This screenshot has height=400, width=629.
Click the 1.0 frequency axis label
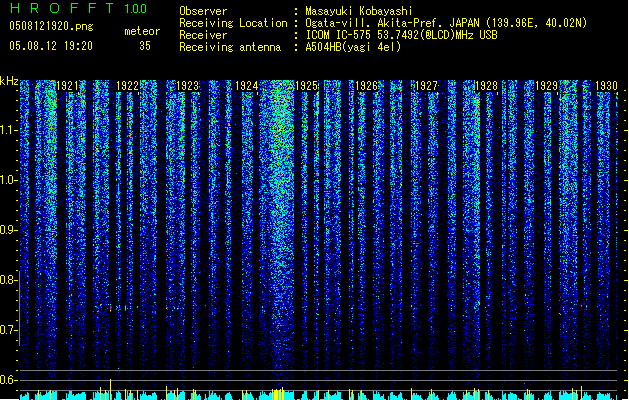point(9,180)
